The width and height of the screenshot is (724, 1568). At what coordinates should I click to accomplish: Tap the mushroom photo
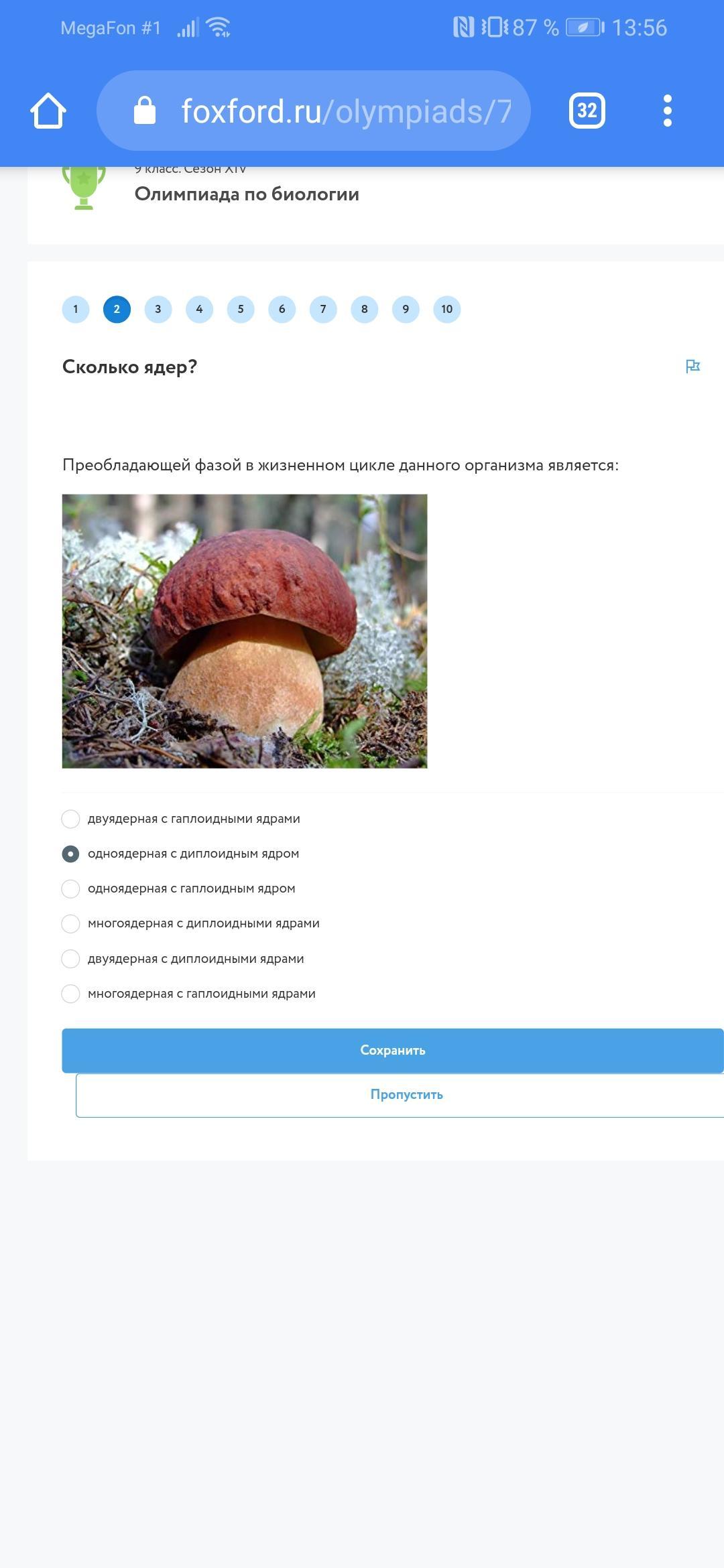(x=245, y=631)
